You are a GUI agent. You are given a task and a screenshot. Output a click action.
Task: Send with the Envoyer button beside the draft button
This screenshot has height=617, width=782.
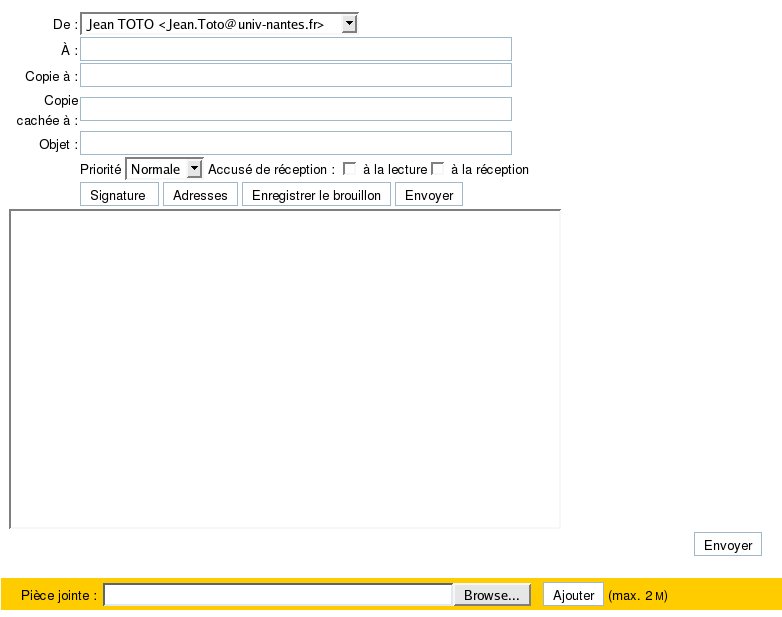click(x=429, y=195)
